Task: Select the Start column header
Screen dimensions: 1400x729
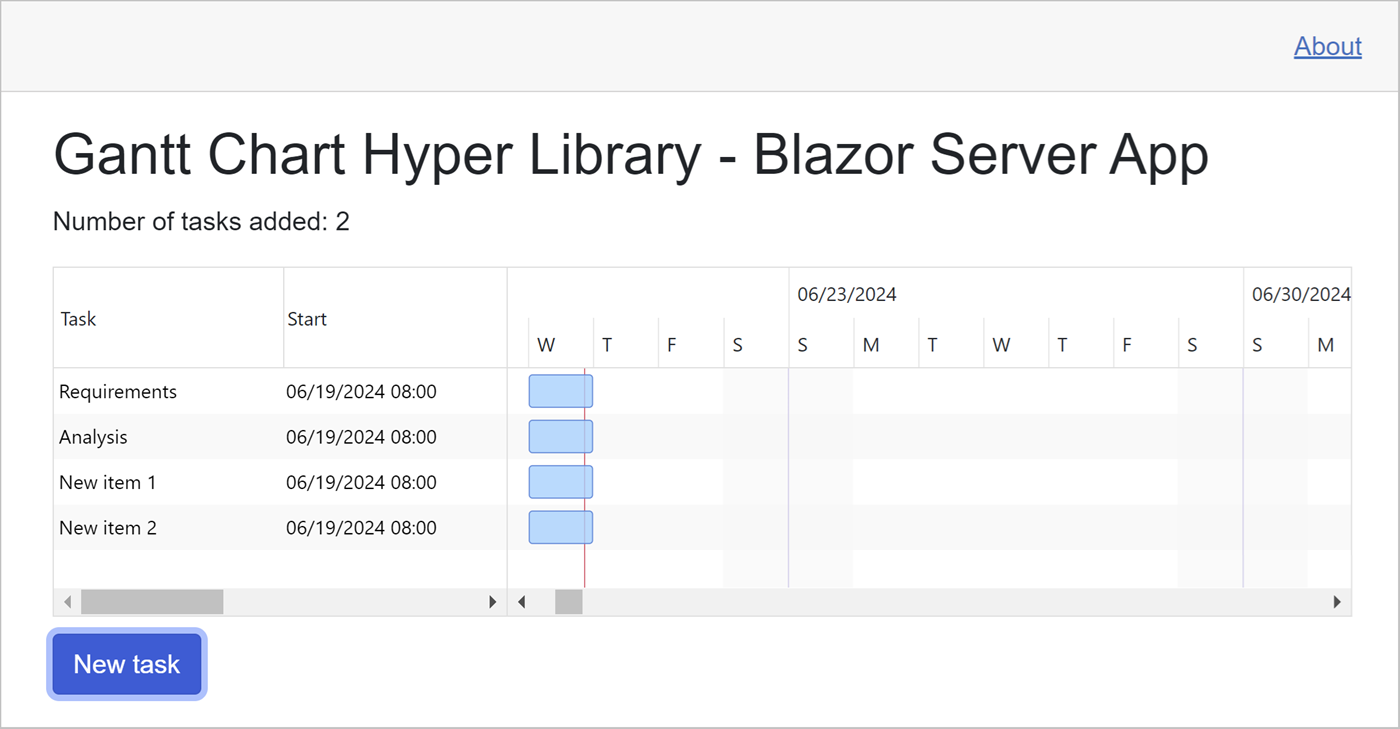Action: [x=307, y=319]
